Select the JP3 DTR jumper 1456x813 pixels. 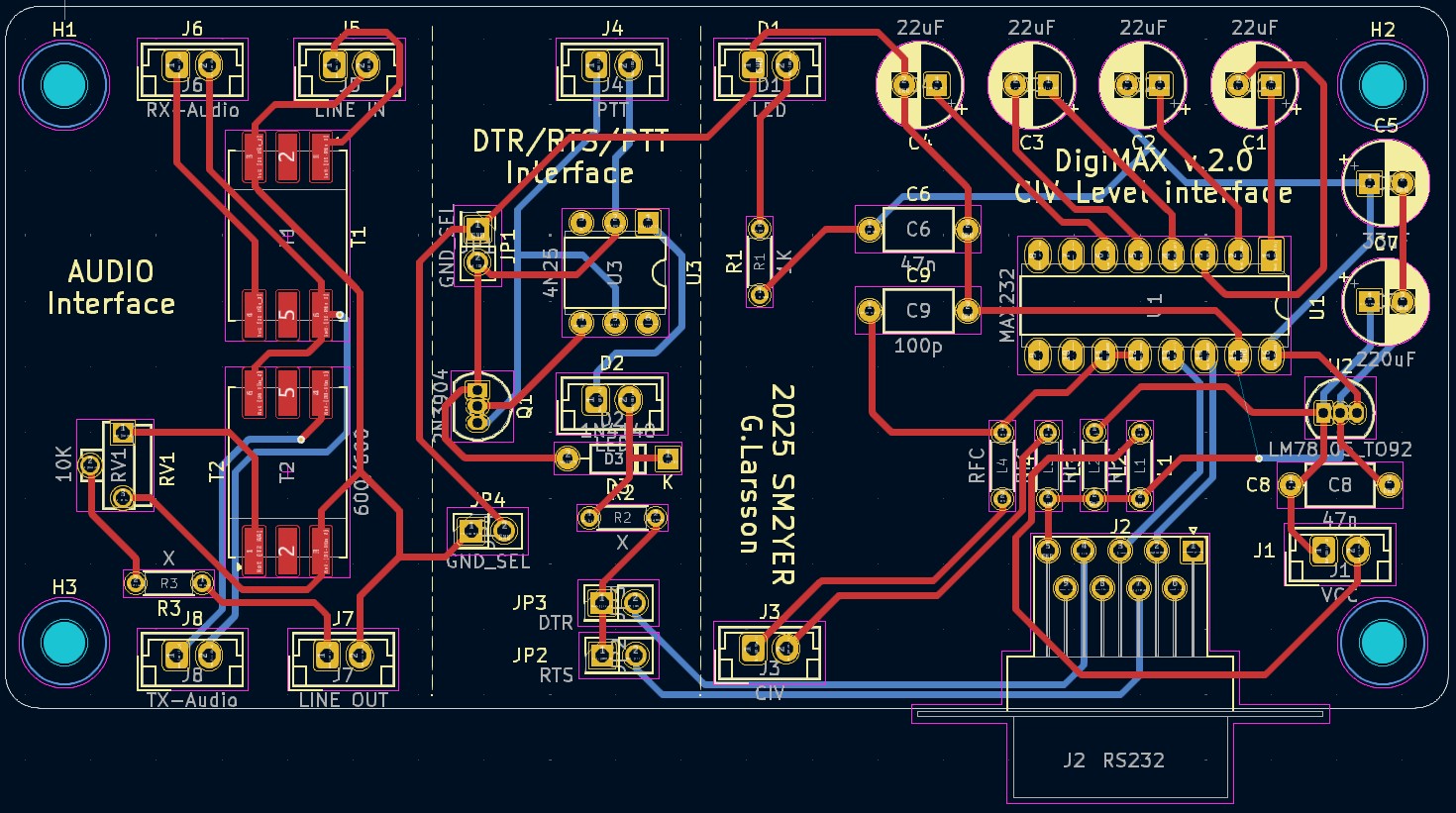(617, 602)
